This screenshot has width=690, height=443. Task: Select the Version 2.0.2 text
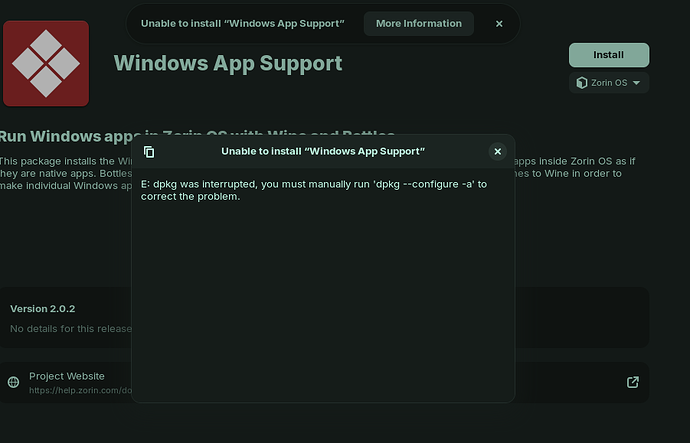(43, 309)
